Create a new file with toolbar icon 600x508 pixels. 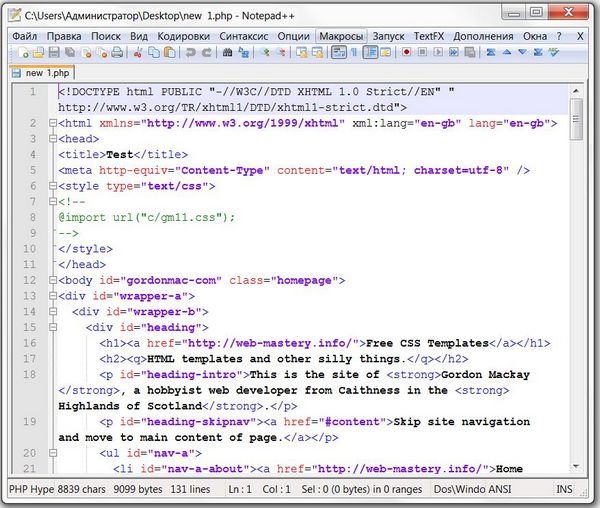pyautogui.click(x=23, y=52)
